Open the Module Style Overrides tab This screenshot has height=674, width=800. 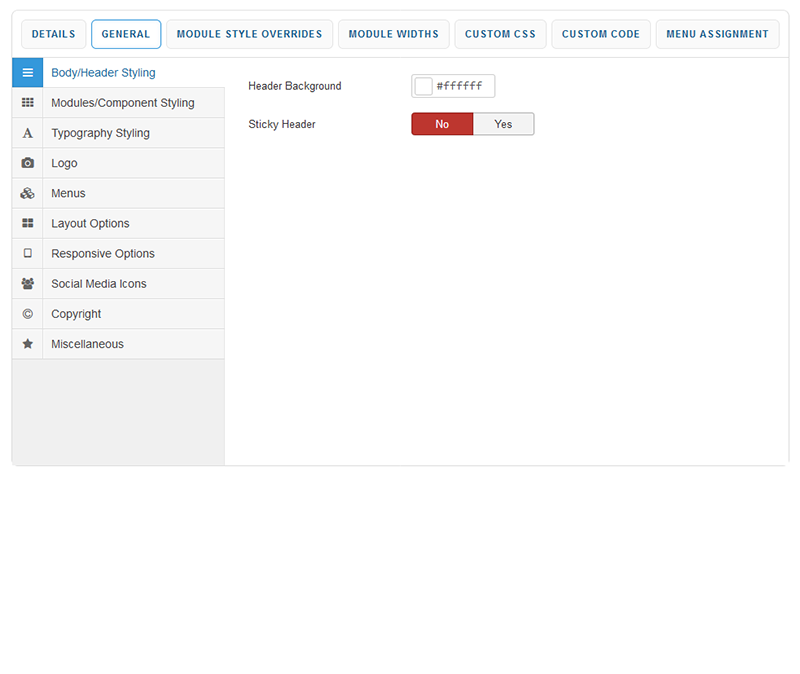(x=249, y=34)
